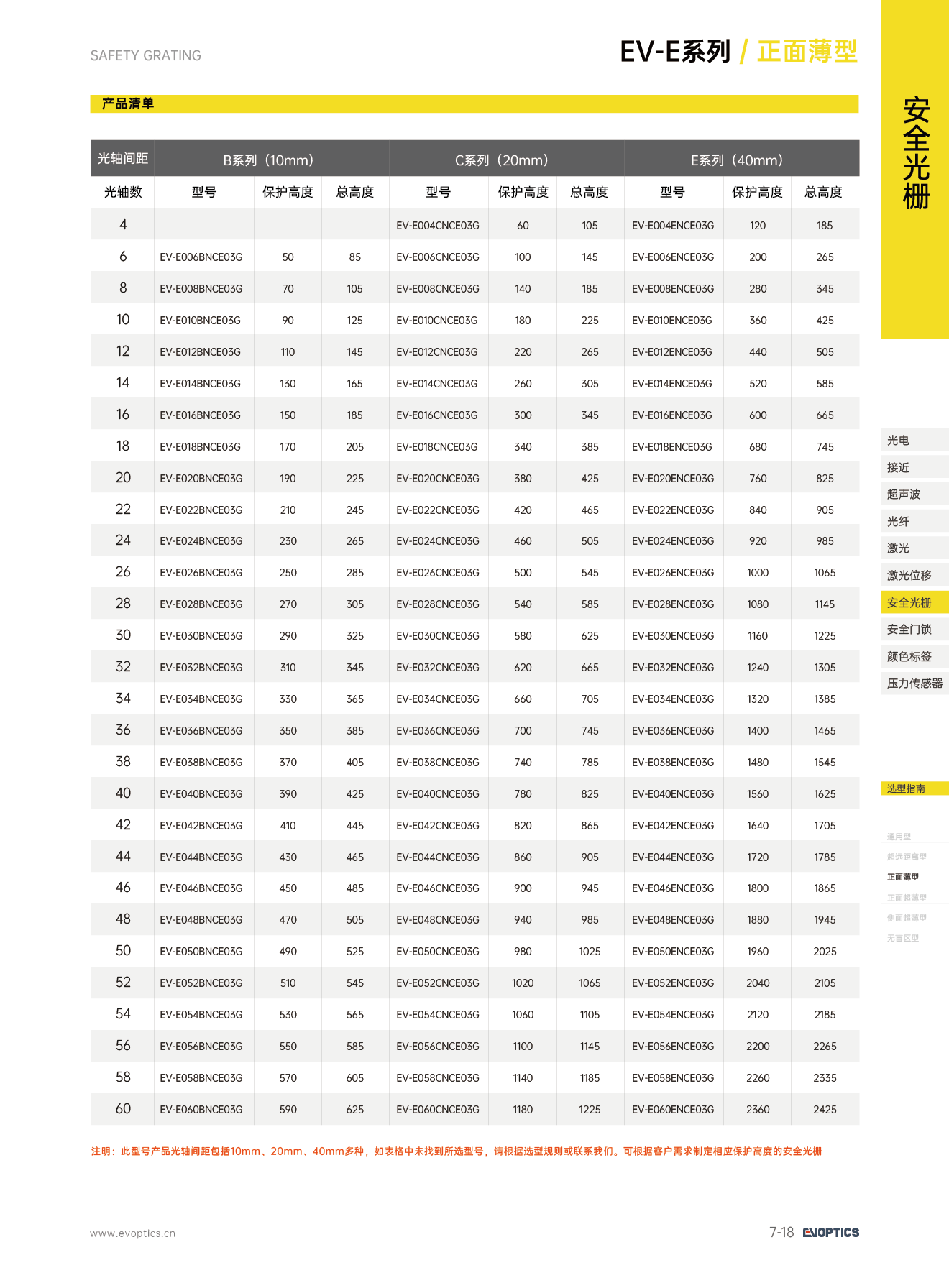
Task: Click the EVOPTICS logo in footer
Action: [x=830, y=1232]
